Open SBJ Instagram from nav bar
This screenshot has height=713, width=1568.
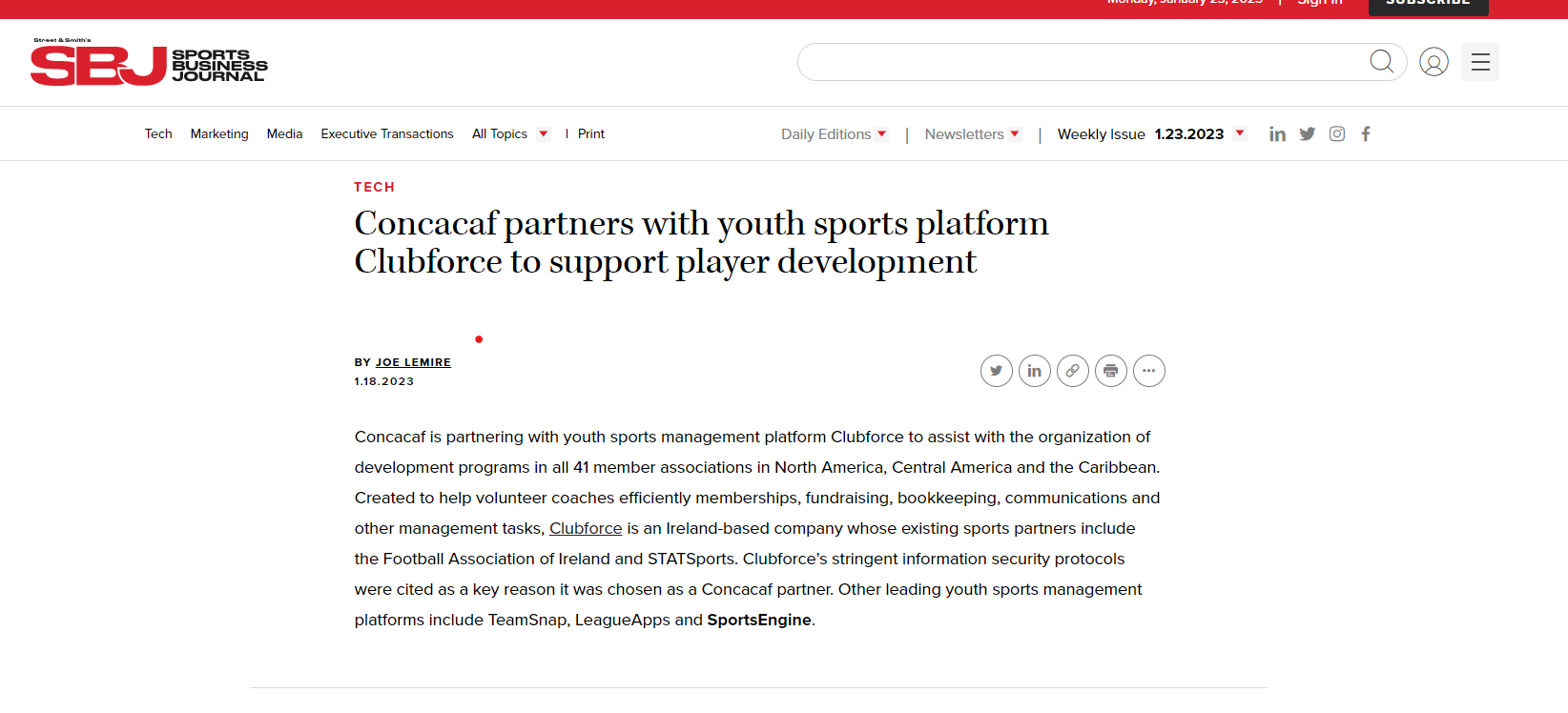[1337, 134]
